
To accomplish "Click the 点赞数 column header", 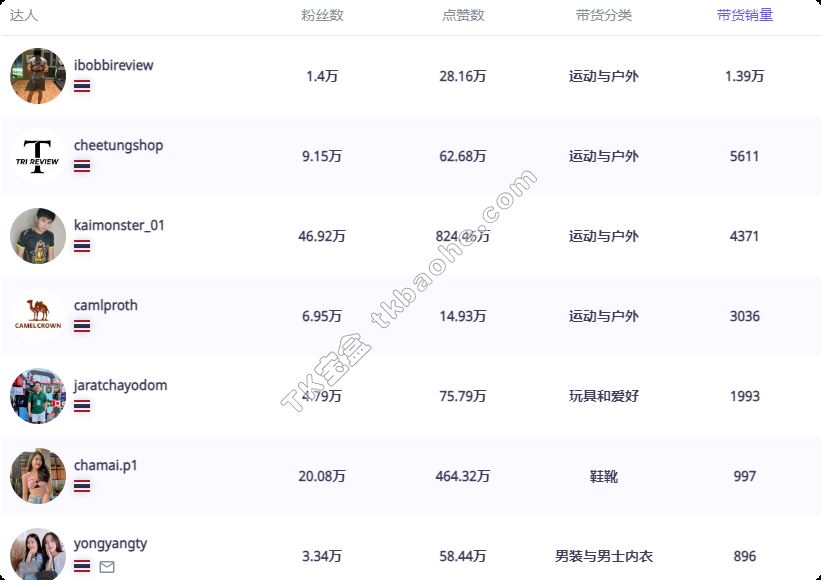I will [463, 15].
